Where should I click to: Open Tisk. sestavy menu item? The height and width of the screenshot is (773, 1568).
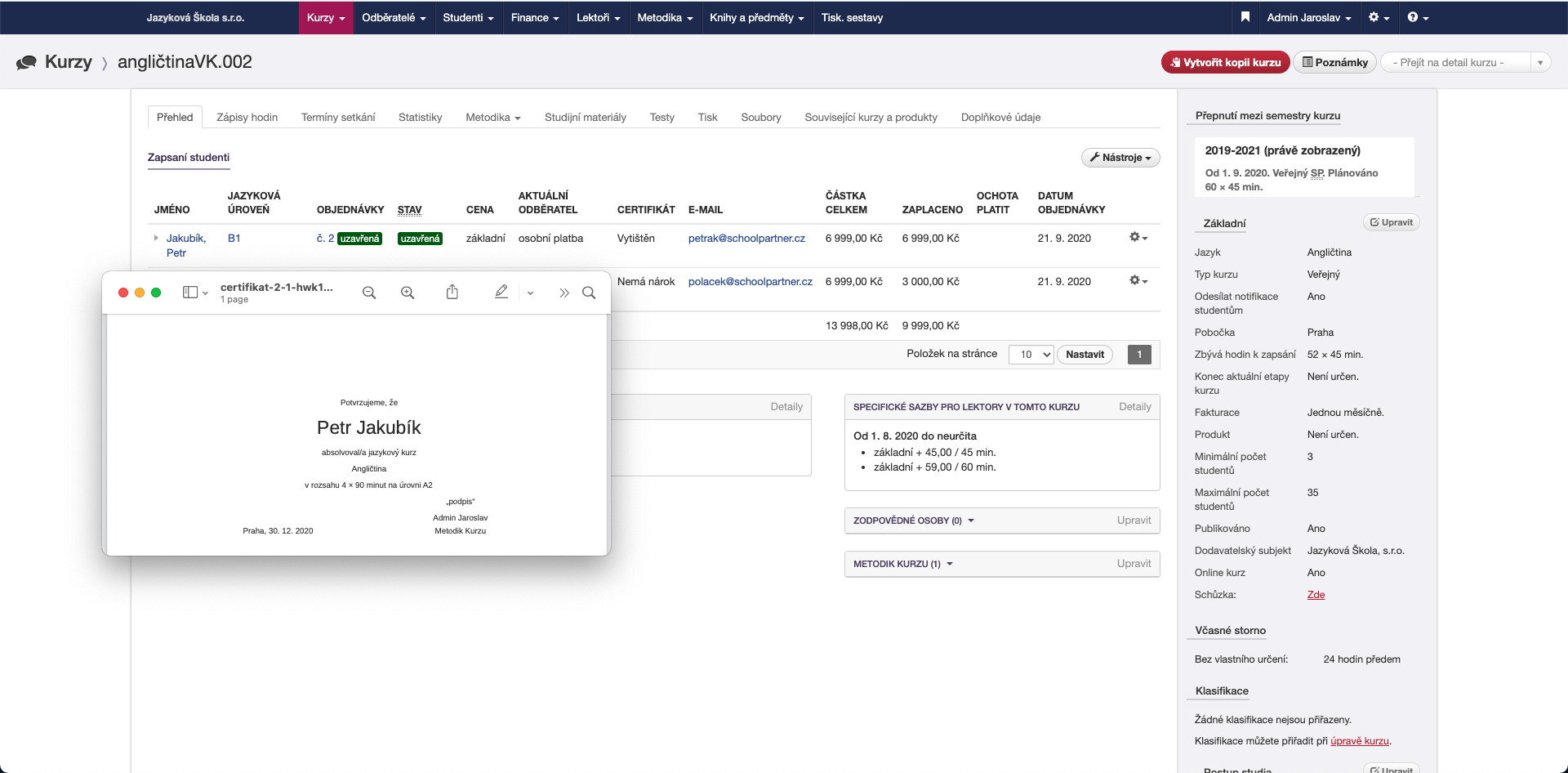point(852,17)
